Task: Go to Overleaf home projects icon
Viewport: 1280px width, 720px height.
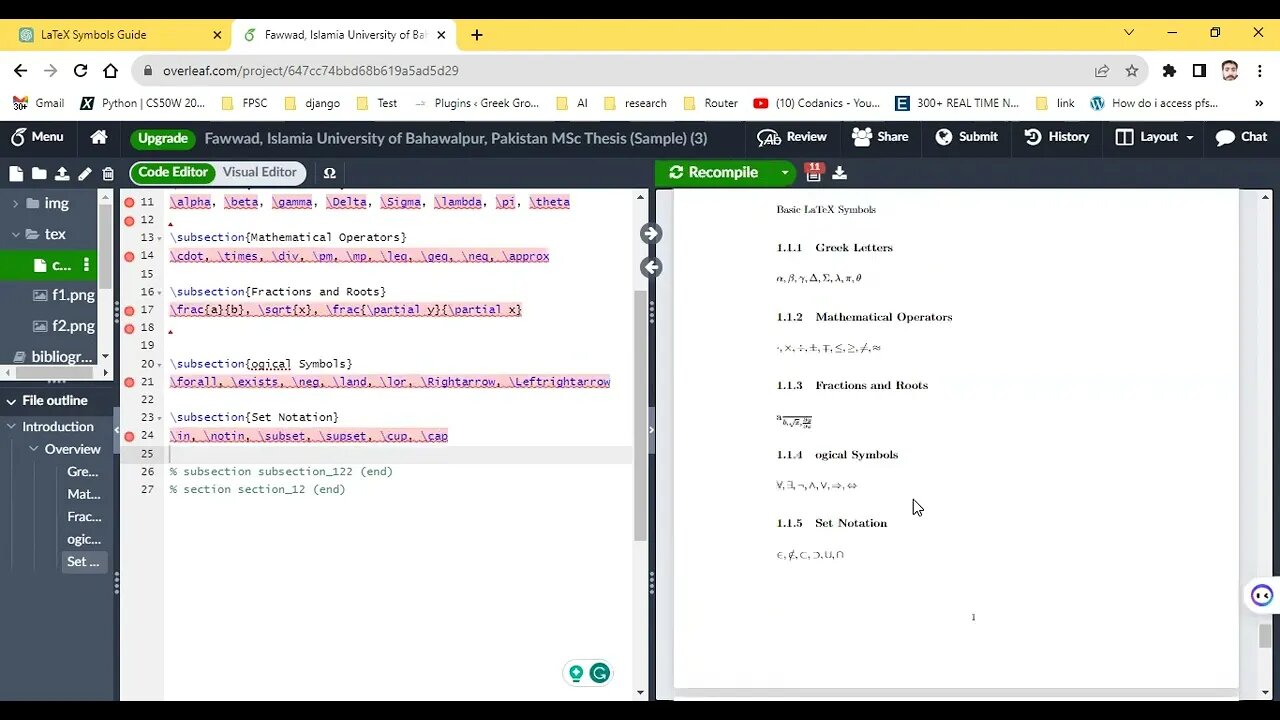Action: [99, 137]
